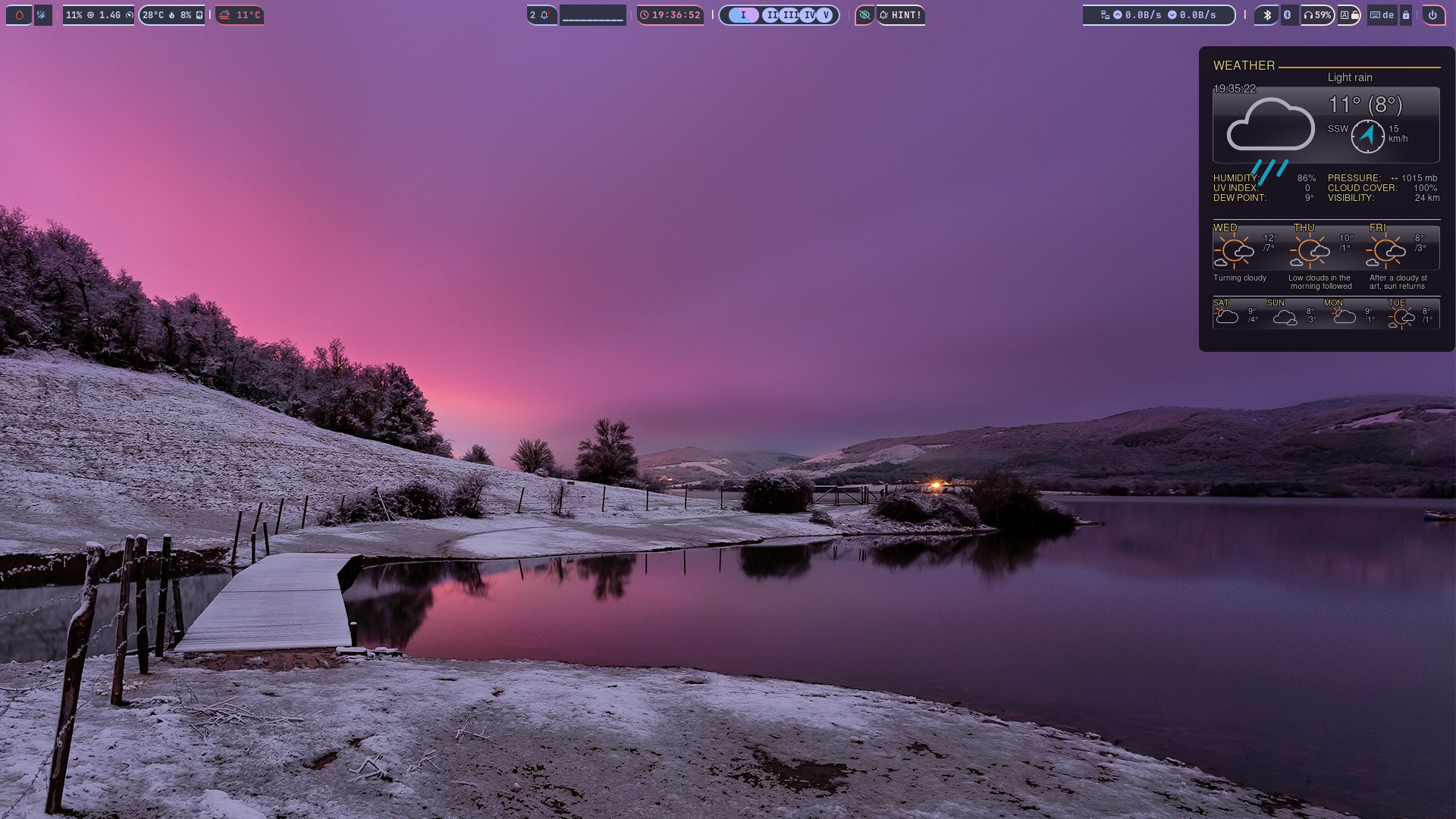Click the underscore progress bar module
Viewport: 1456px width, 819px height.
pyautogui.click(x=593, y=15)
